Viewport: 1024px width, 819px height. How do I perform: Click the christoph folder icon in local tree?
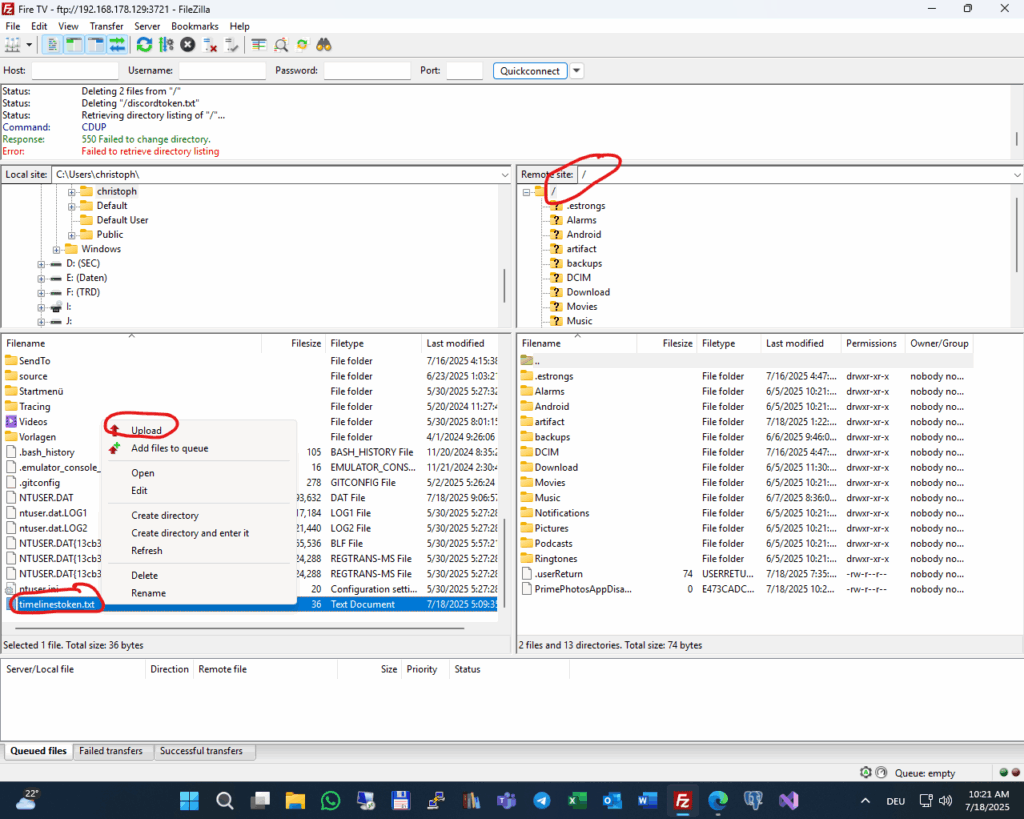pyautogui.click(x=86, y=191)
